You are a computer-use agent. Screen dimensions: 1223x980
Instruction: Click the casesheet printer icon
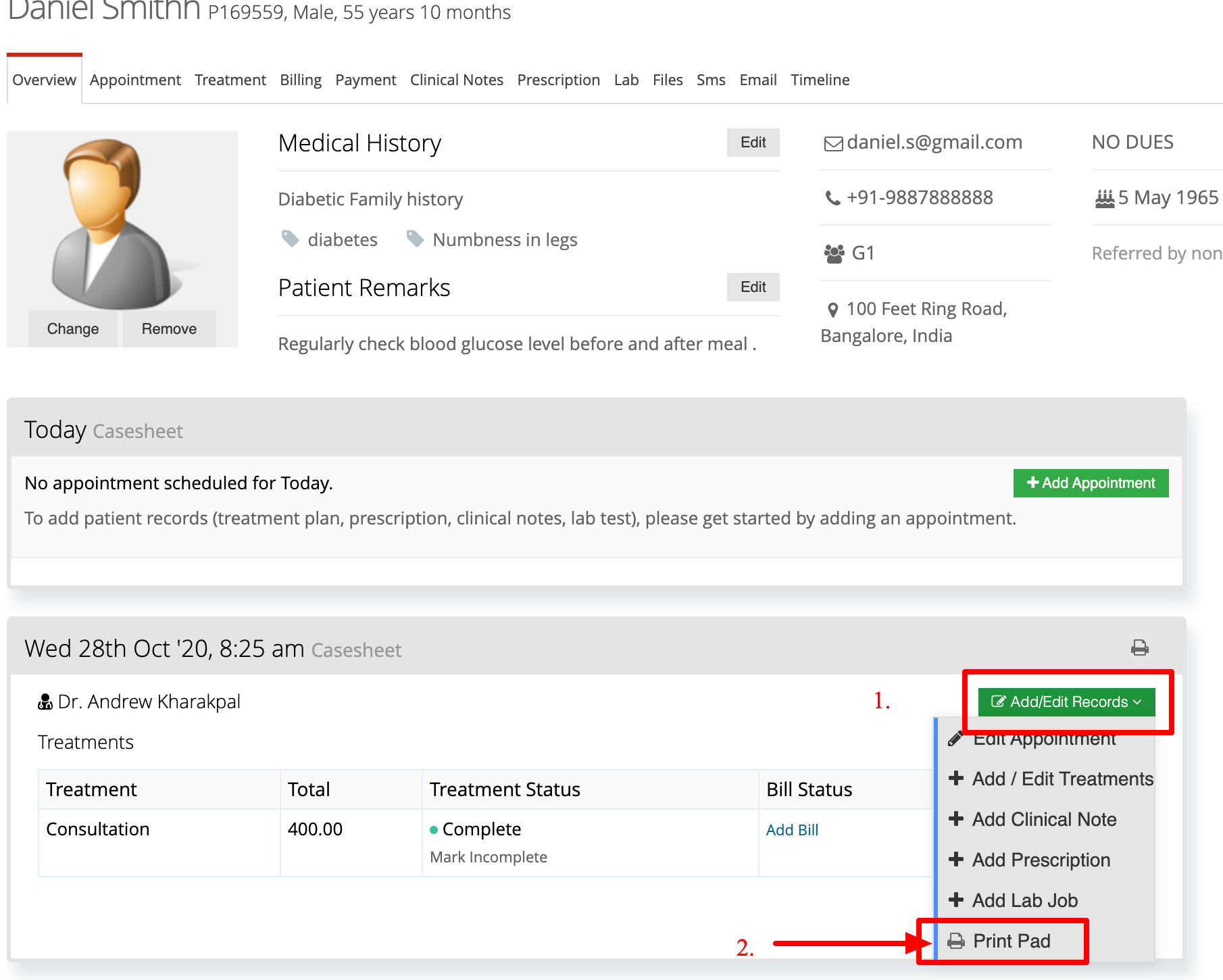coord(1139,647)
